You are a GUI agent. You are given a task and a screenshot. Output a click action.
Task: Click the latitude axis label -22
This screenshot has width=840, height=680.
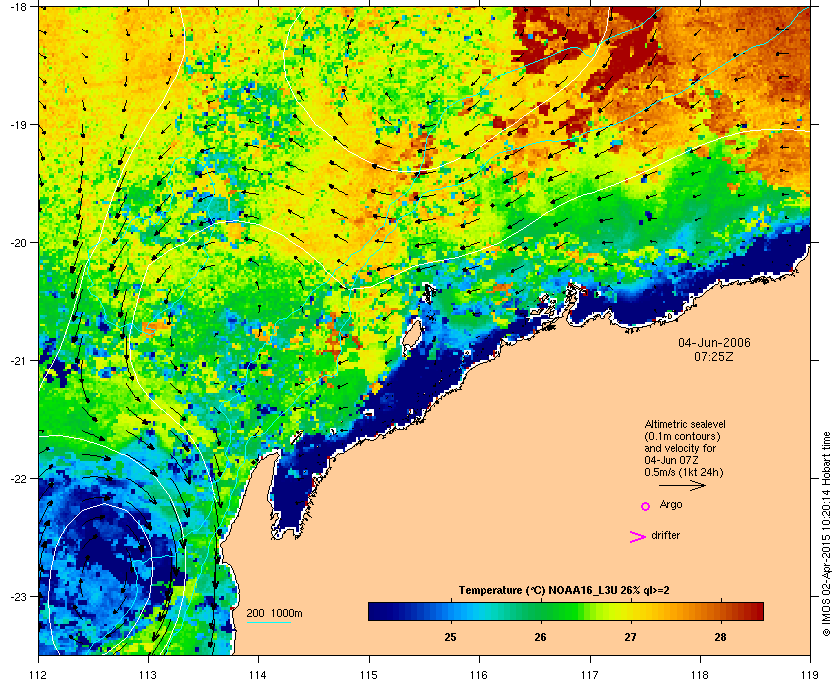pyautogui.click(x=18, y=478)
